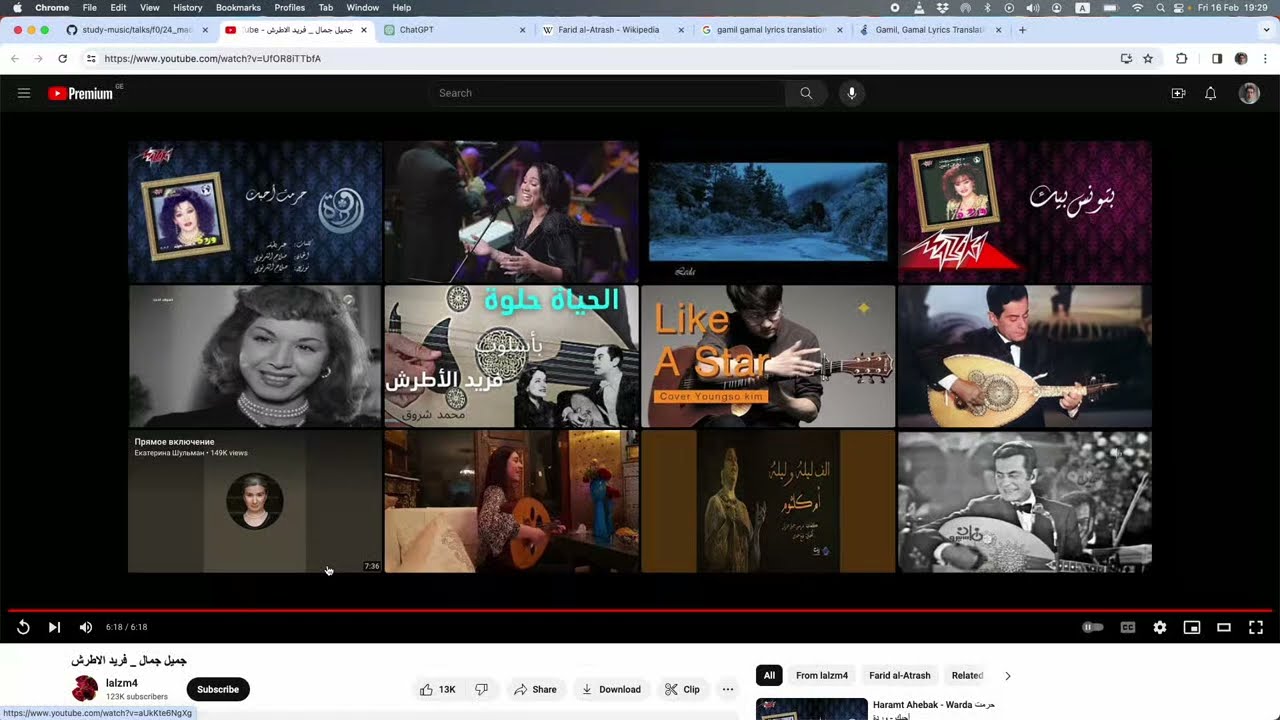The width and height of the screenshot is (1280, 720).
Task: Switch to the miniplayer
Action: 1192,627
